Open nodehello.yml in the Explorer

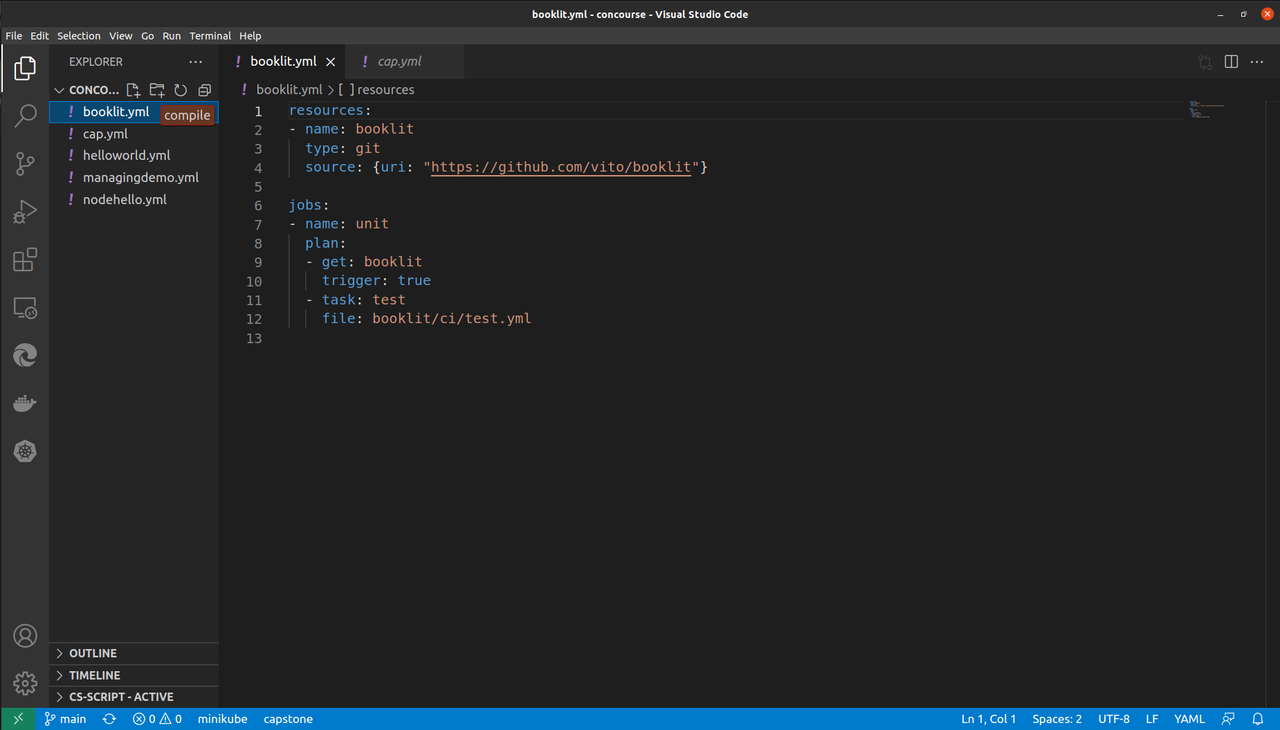click(x=134, y=200)
